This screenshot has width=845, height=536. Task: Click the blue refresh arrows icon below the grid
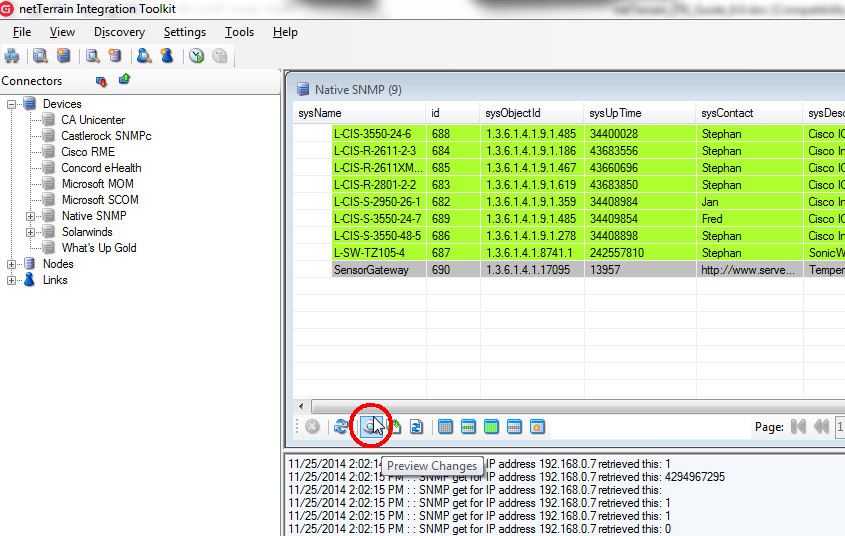coord(342,427)
